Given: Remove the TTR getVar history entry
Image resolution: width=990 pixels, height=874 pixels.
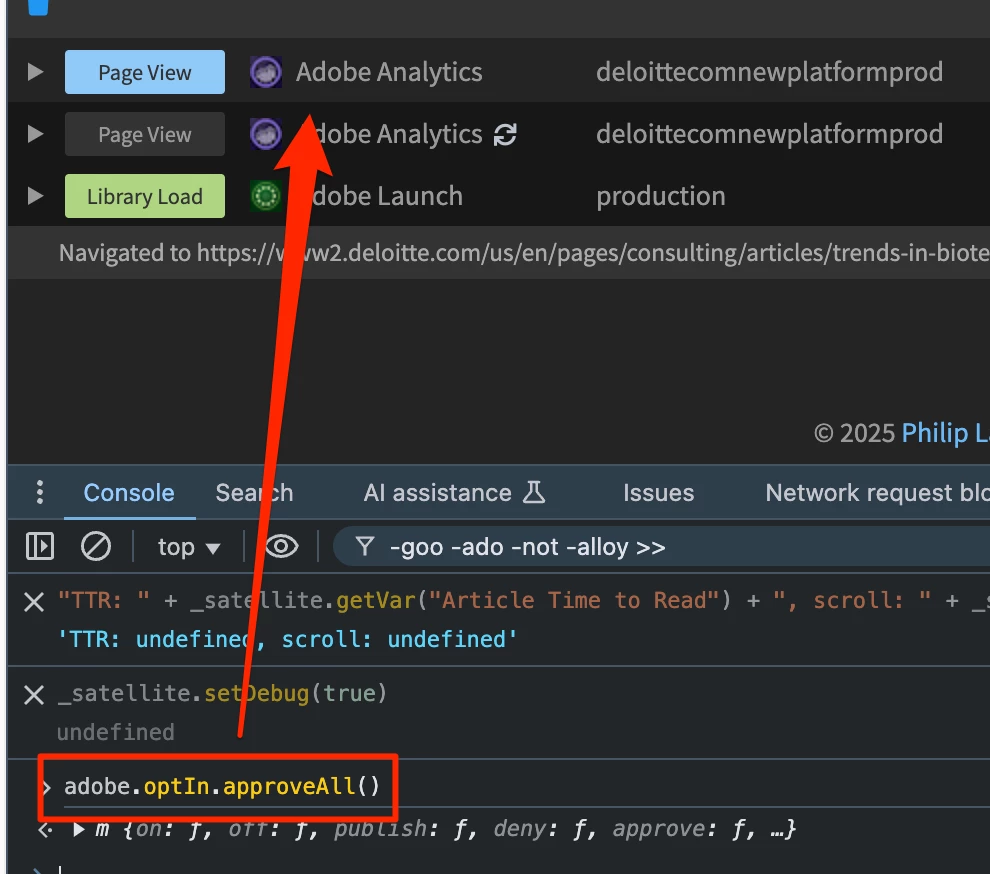Looking at the screenshot, I should pyautogui.click(x=34, y=602).
